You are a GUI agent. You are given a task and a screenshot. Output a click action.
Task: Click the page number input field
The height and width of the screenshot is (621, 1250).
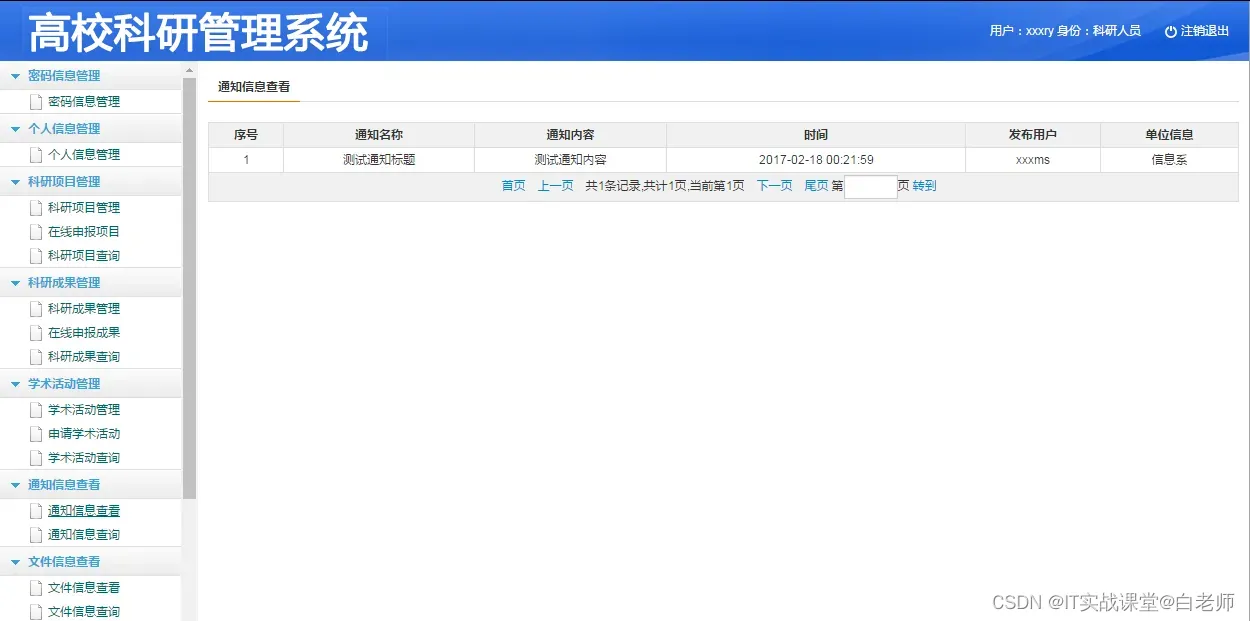coord(869,186)
